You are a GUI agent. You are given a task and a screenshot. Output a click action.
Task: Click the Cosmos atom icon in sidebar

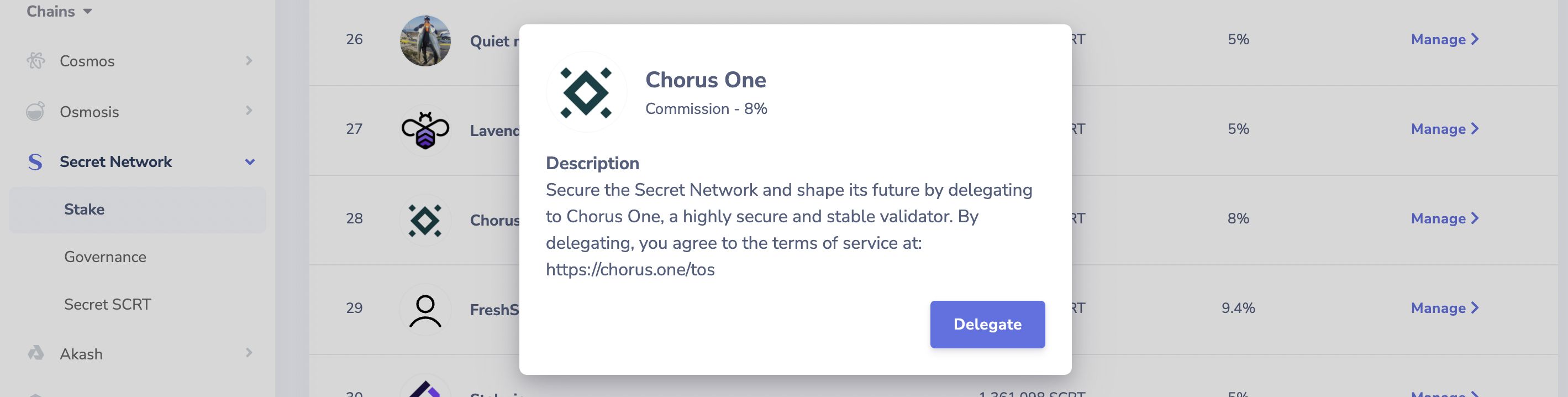click(36, 61)
